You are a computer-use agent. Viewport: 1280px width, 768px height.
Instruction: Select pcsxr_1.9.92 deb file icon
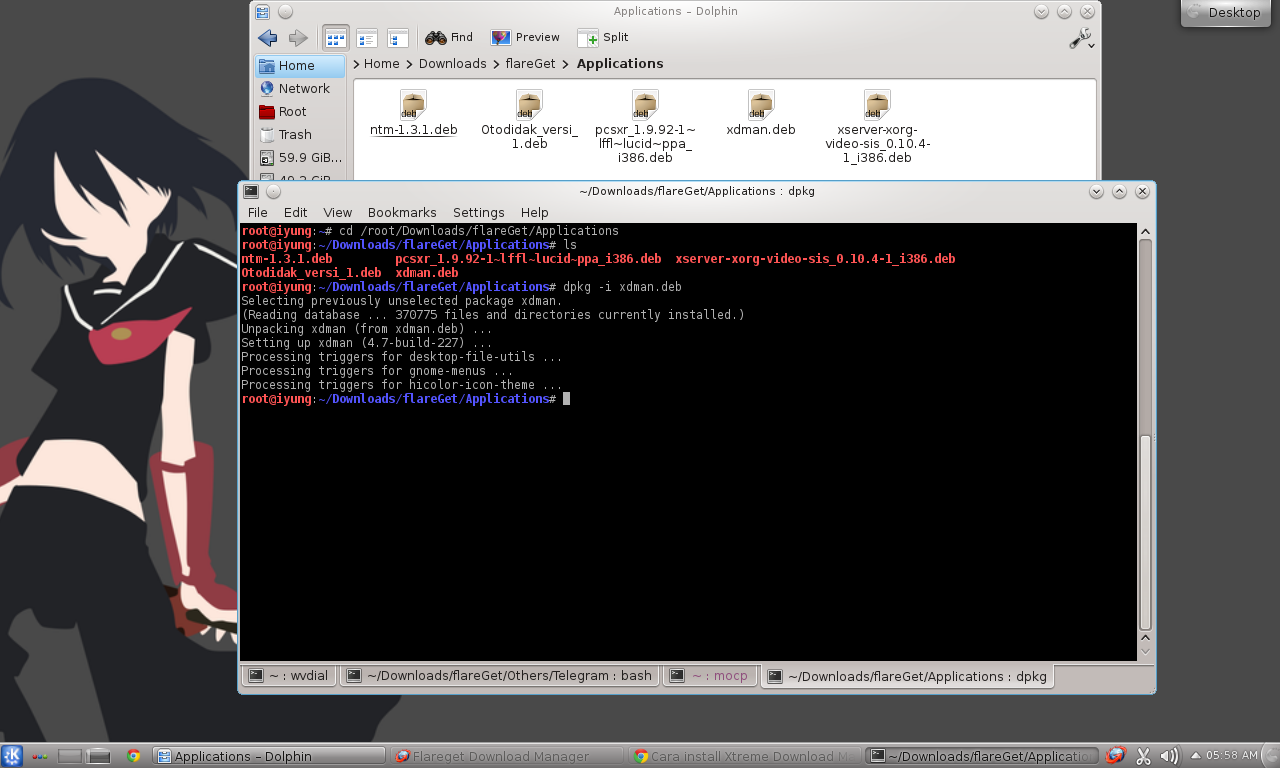coord(645,104)
